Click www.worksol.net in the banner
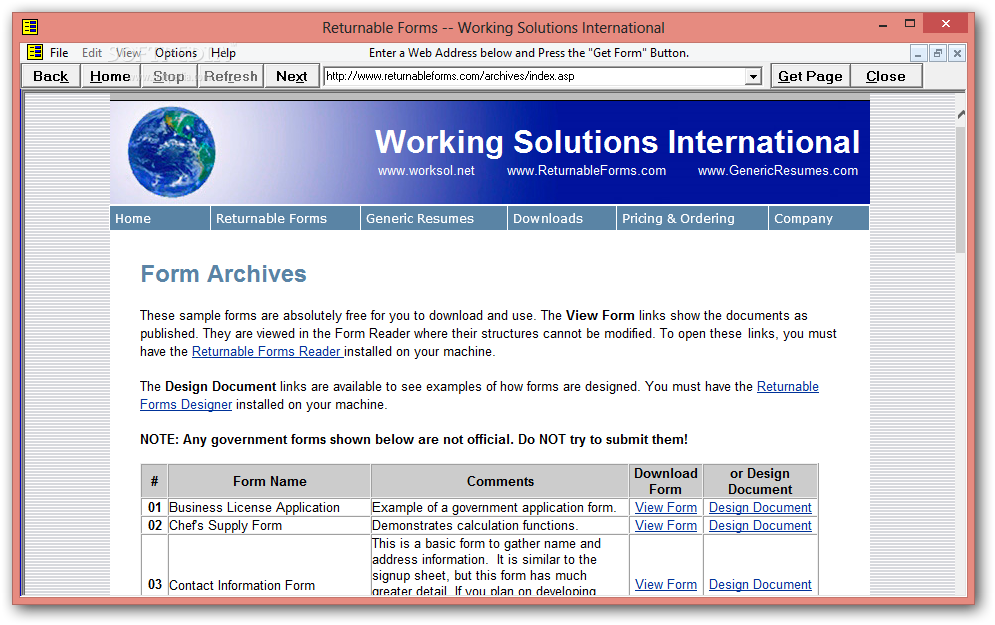Viewport: 995px width, 625px height. pos(426,171)
